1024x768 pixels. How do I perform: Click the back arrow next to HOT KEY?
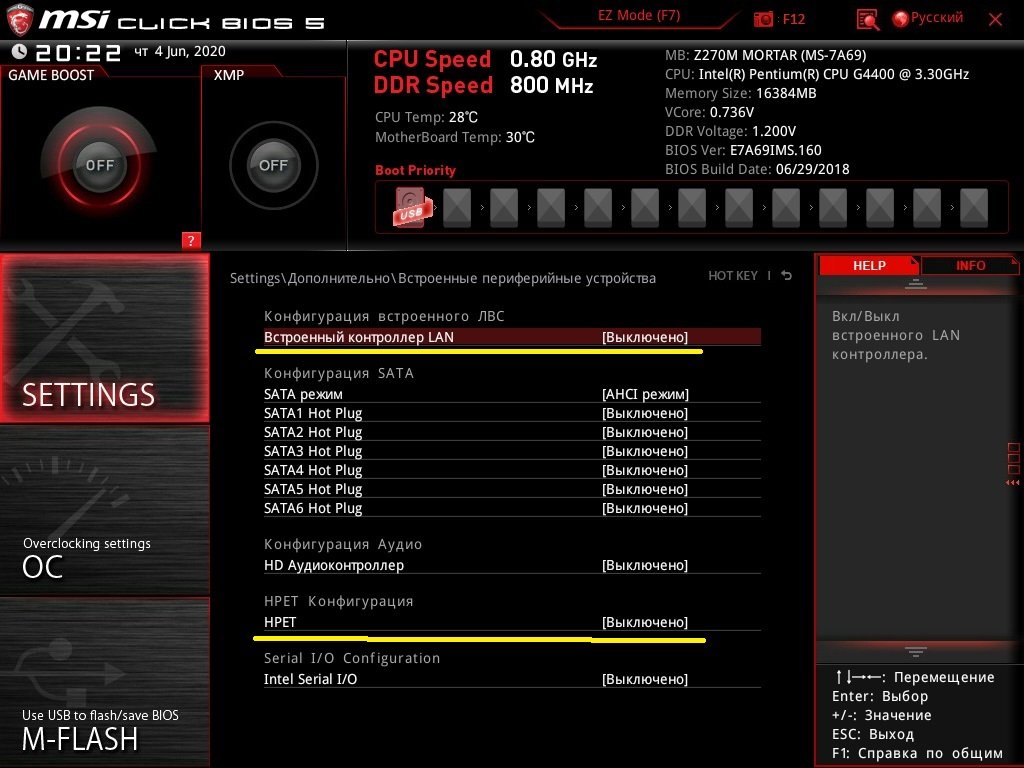[787, 276]
